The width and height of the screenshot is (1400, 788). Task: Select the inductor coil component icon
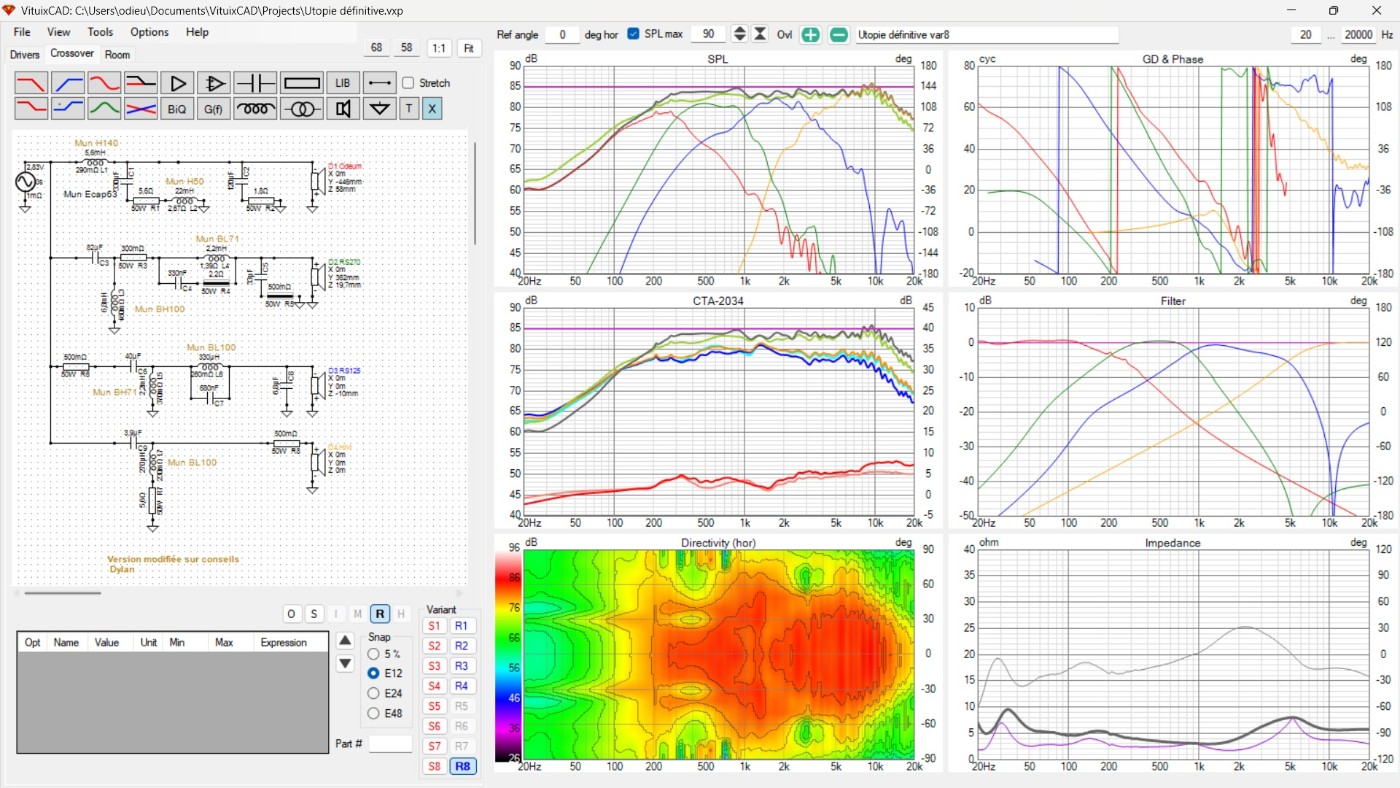pyautogui.click(x=256, y=109)
